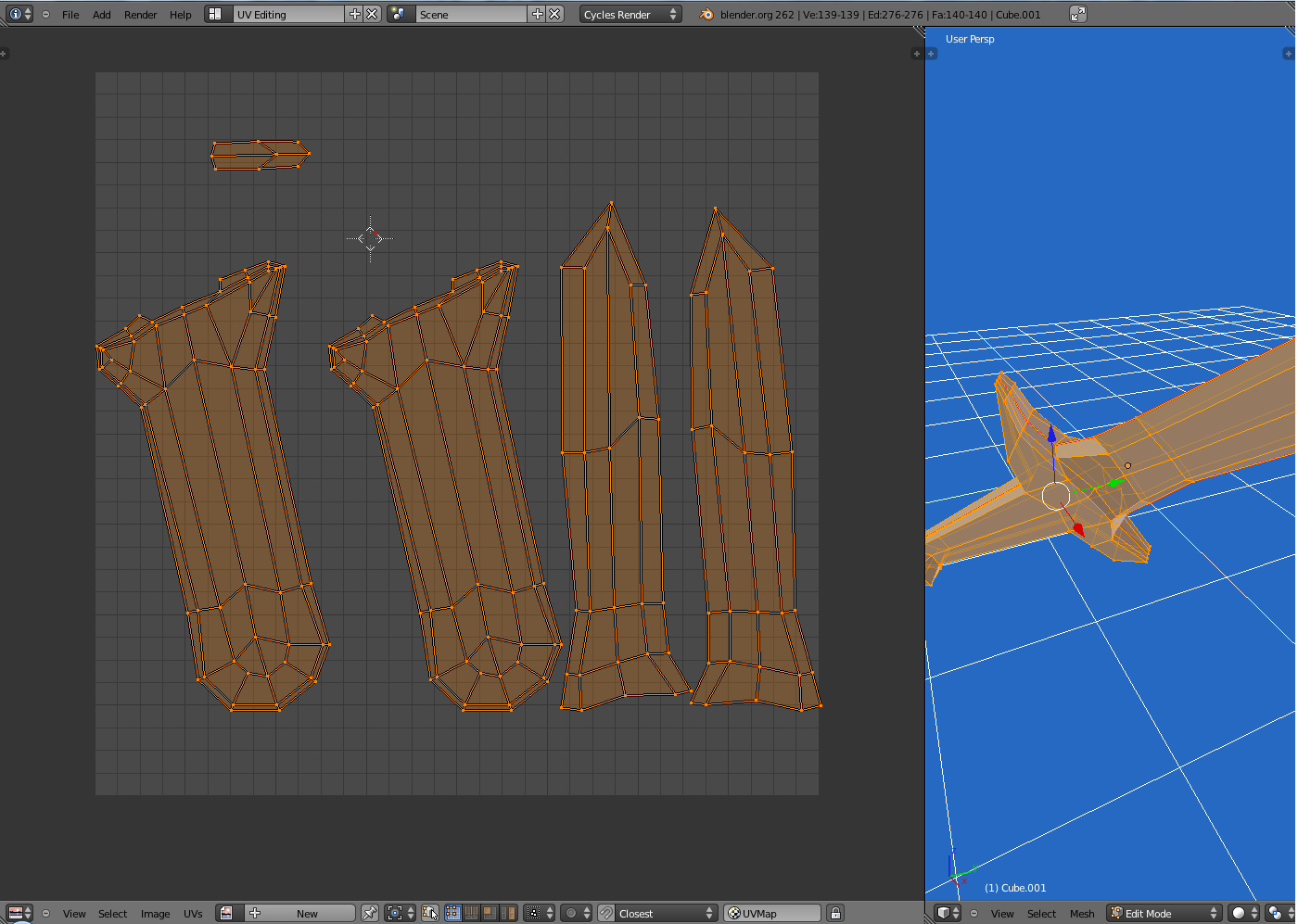The image size is (1298, 924).
Task: Pin the image in UV editor
Action: [x=369, y=913]
